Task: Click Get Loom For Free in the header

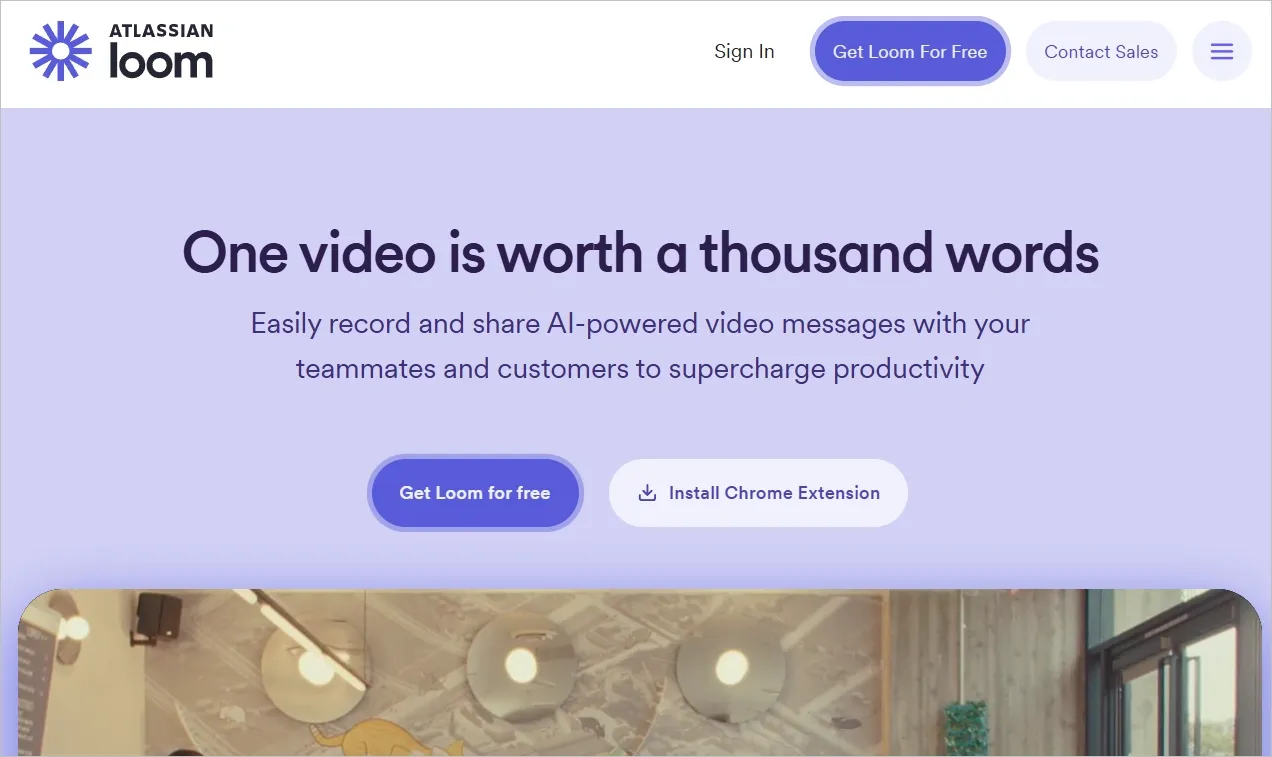Action: (x=910, y=52)
